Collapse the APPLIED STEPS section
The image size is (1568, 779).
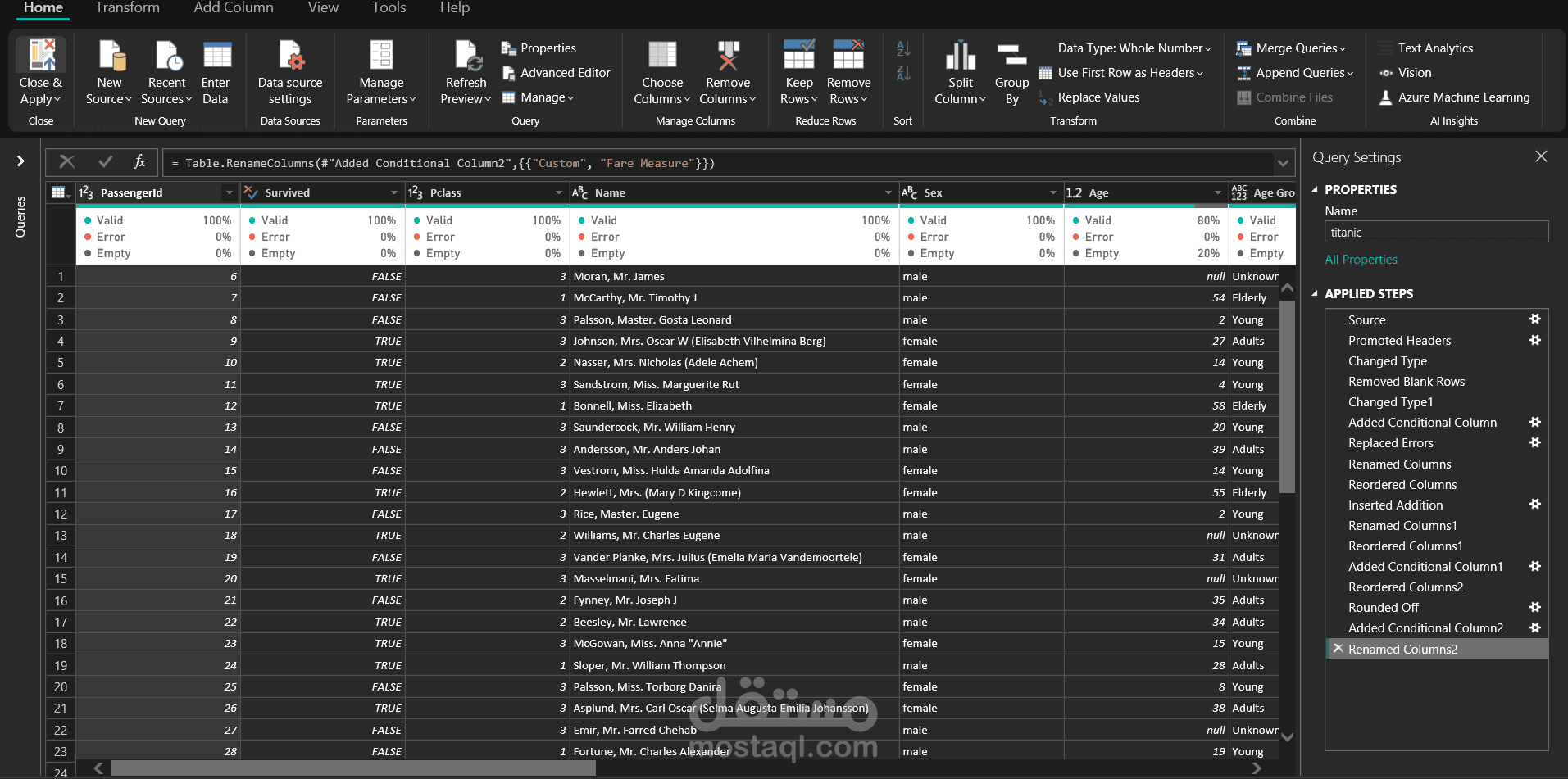[x=1315, y=293]
